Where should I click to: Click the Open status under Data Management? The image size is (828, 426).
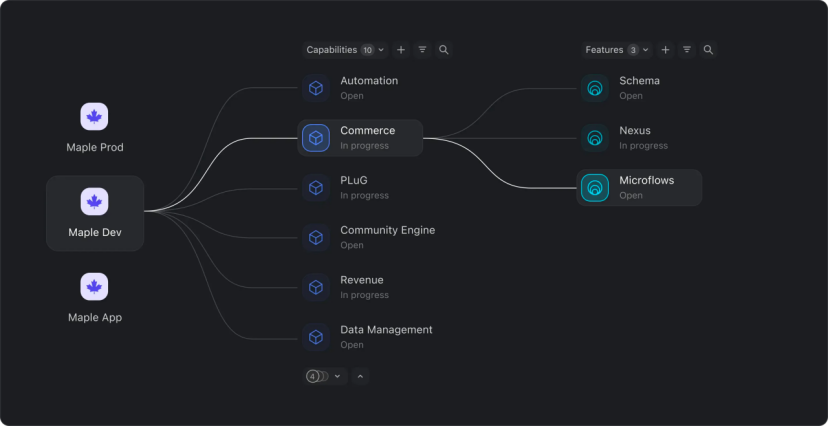(x=352, y=345)
